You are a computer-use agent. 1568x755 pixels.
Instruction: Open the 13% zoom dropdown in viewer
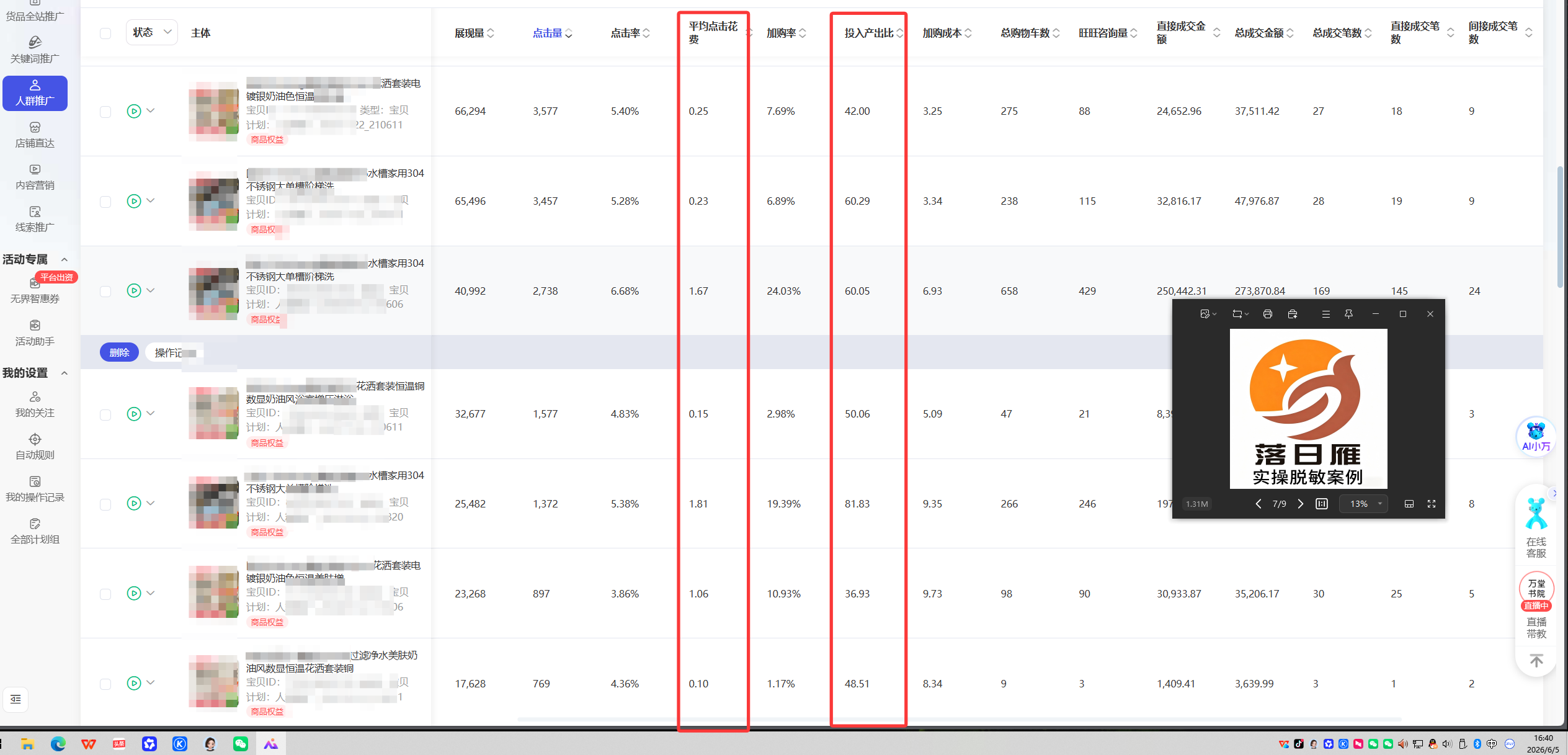(1364, 504)
